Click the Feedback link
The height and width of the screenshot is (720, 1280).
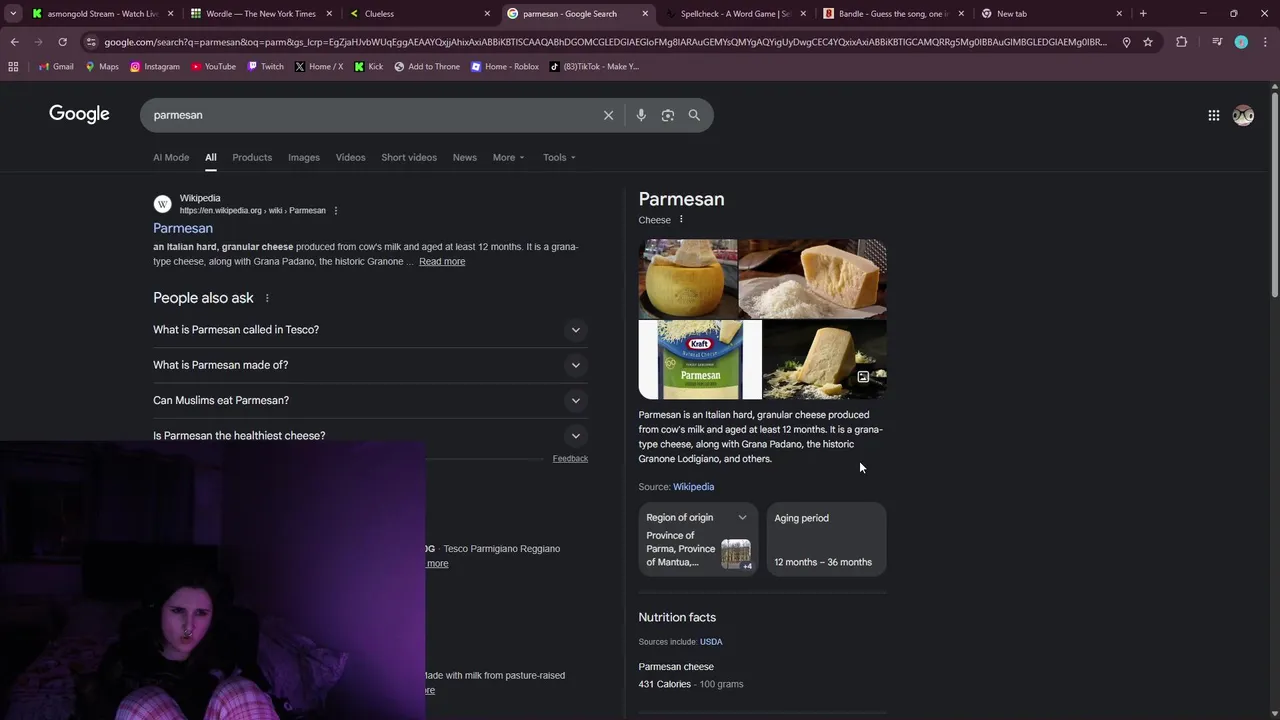click(x=570, y=458)
